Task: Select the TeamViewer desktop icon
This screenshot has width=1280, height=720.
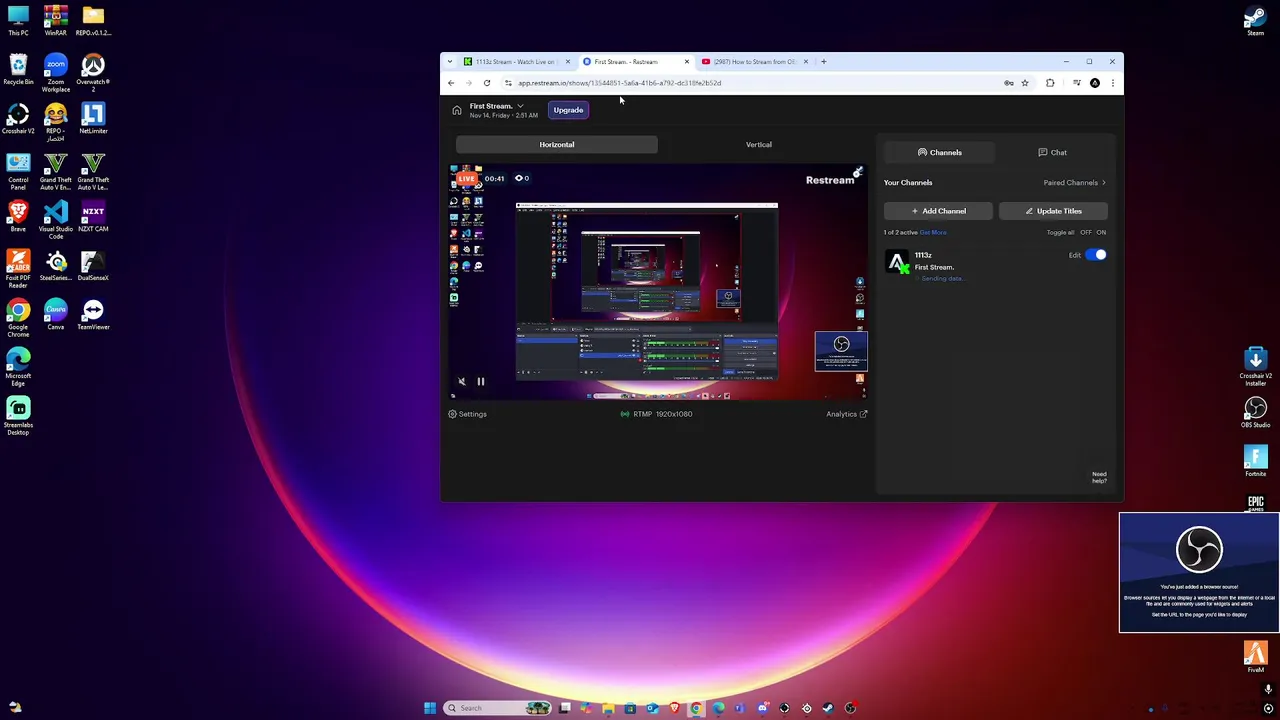Action: [x=93, y=315]
